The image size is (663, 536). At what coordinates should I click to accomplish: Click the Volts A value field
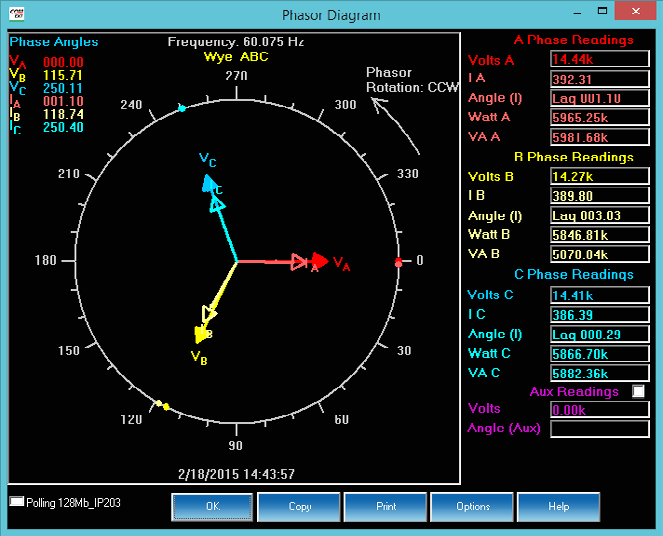click(600, 59)
